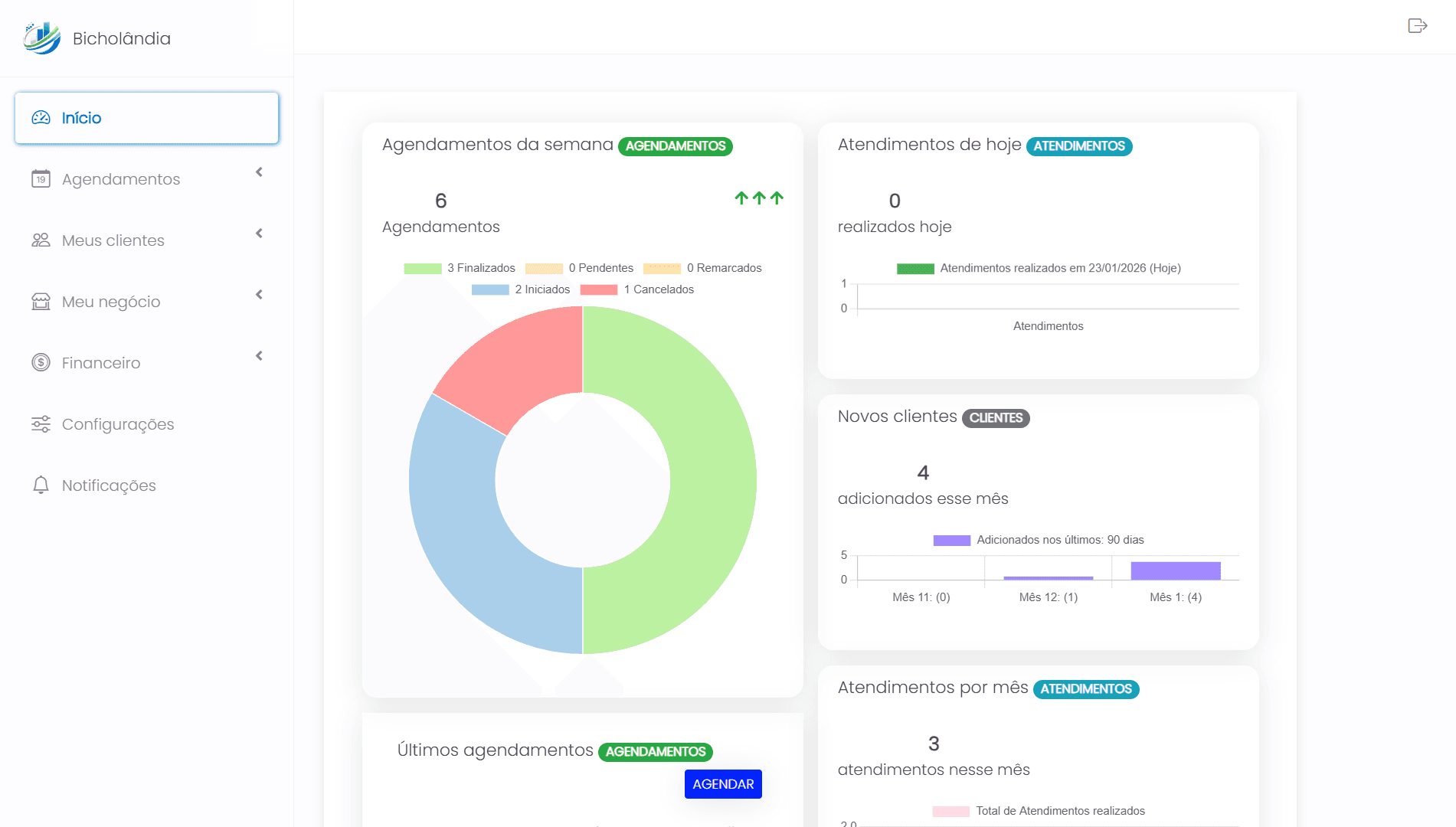Click the Meu negócio storefront icon
The width and height of the screenshot is (1456, 827).
pyautogui.click(x=41, y=302)
